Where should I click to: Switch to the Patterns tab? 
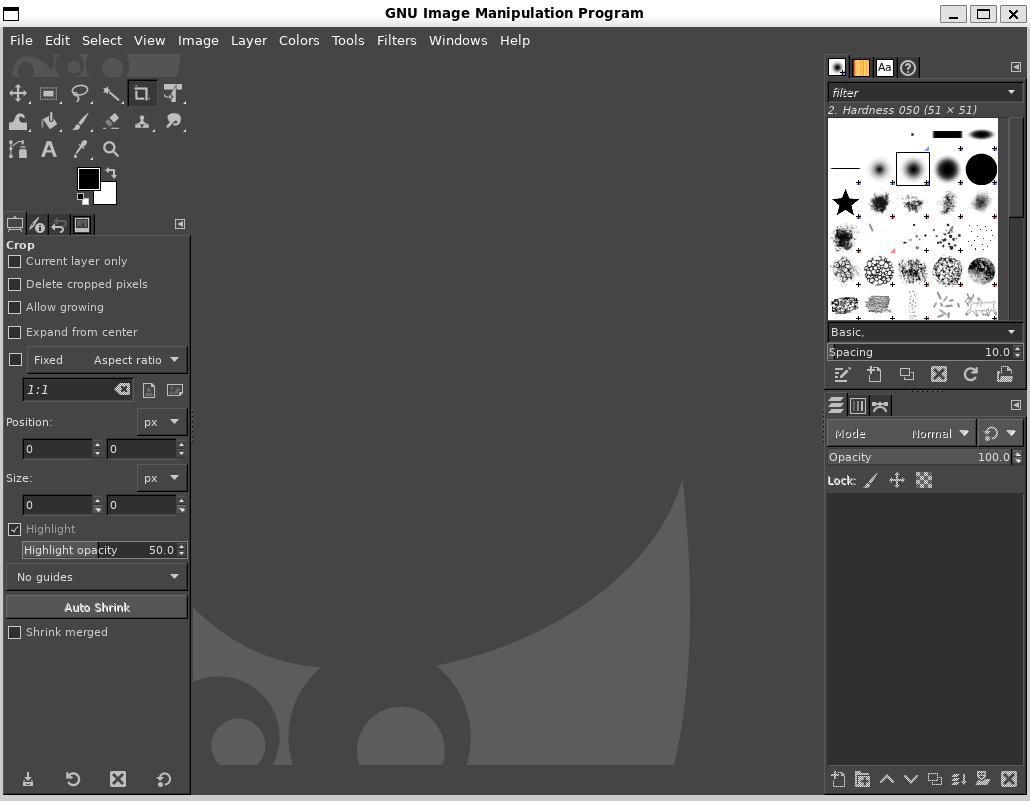point(861,68)
